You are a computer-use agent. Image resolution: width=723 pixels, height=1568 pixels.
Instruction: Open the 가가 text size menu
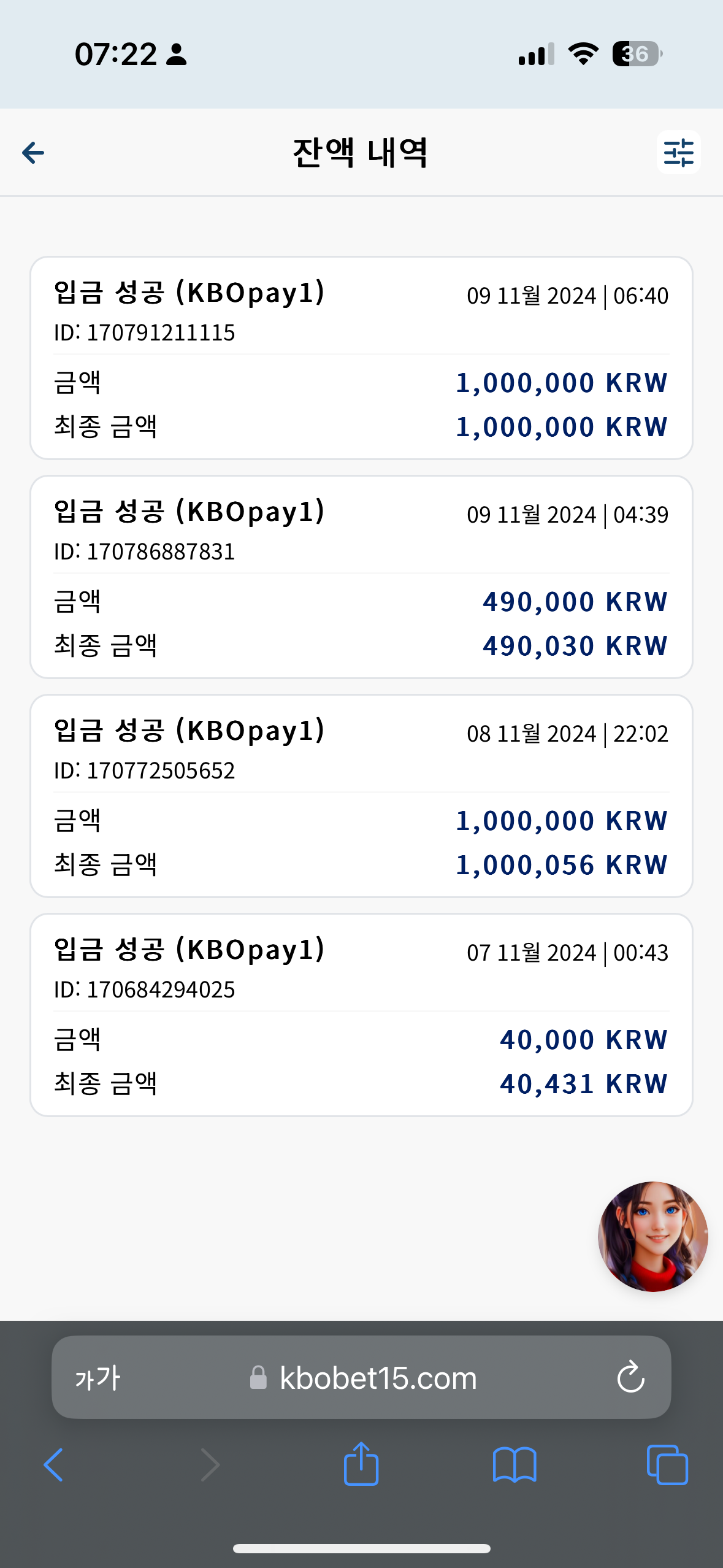[98, 1378]
